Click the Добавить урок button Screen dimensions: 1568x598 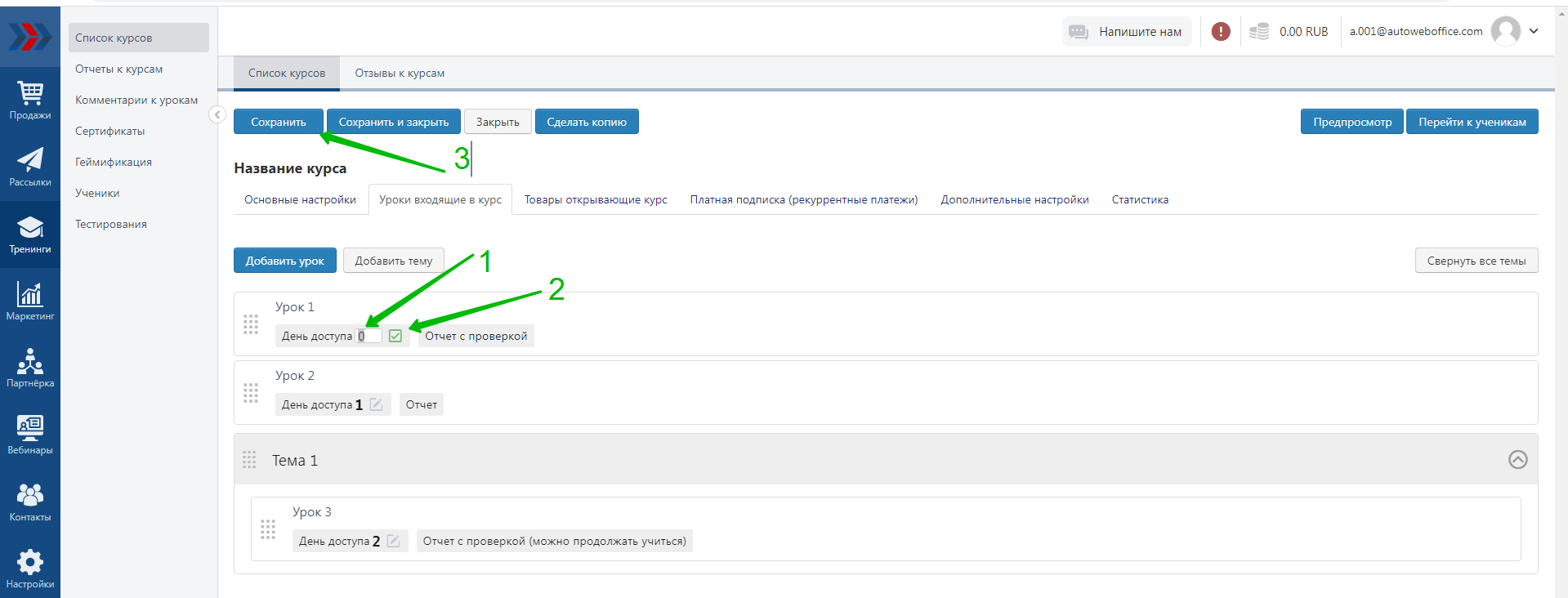284,261
